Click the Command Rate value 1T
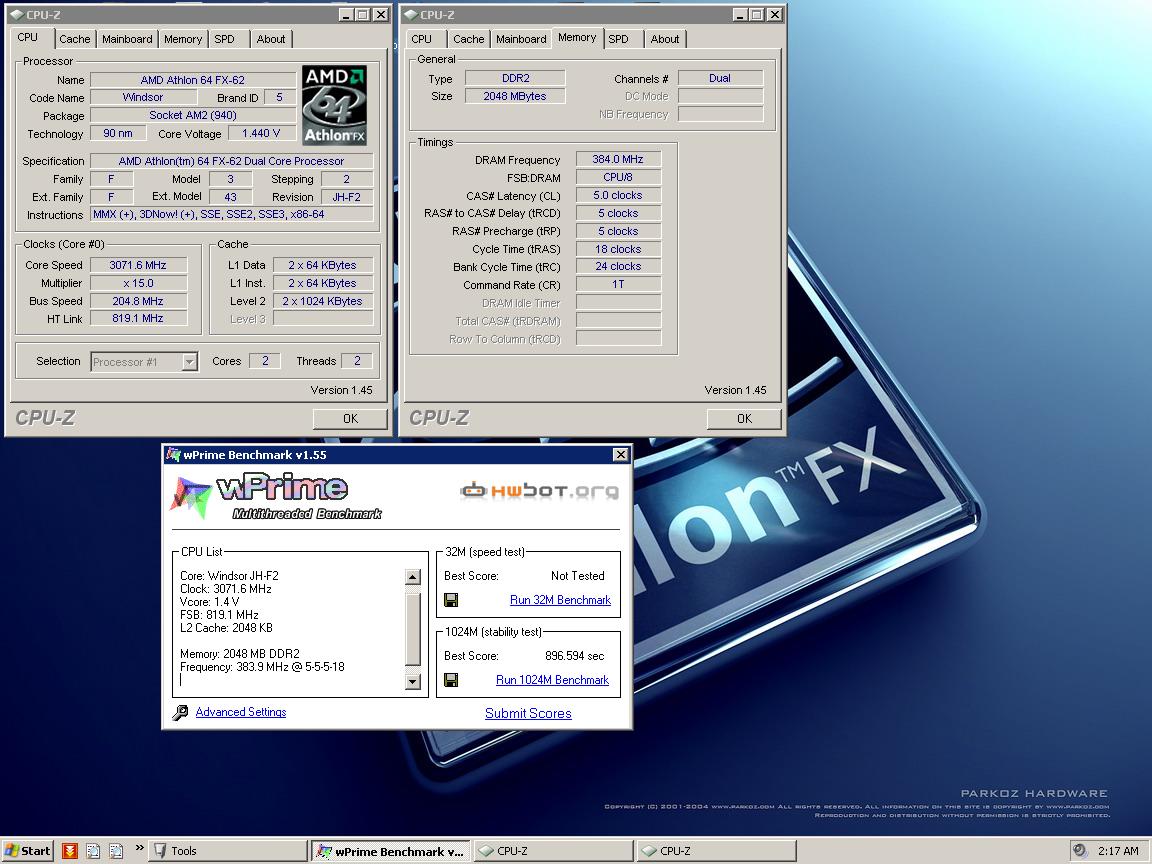This screenshot has height=864, width=1152. point(618,284)
